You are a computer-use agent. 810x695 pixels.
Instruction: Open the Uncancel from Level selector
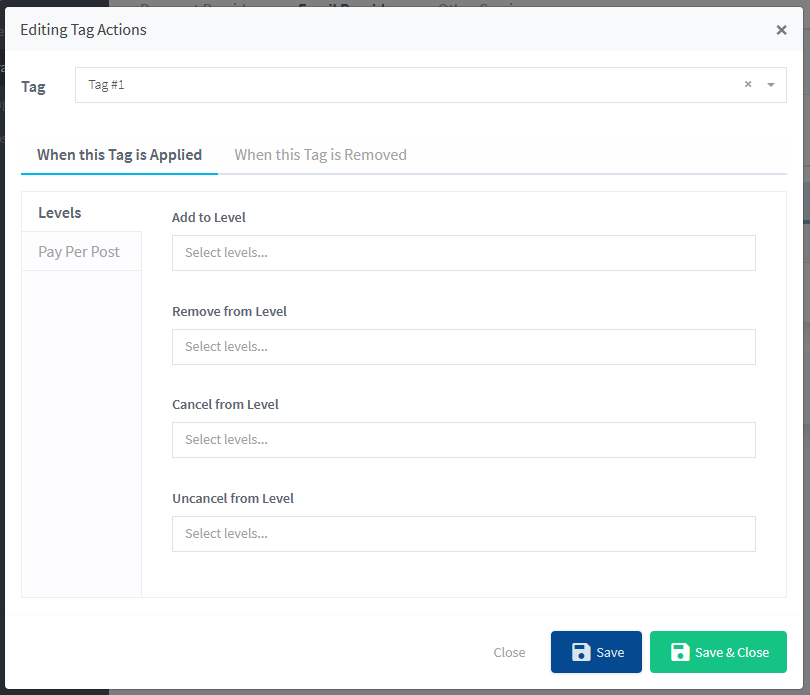[463, 534]
